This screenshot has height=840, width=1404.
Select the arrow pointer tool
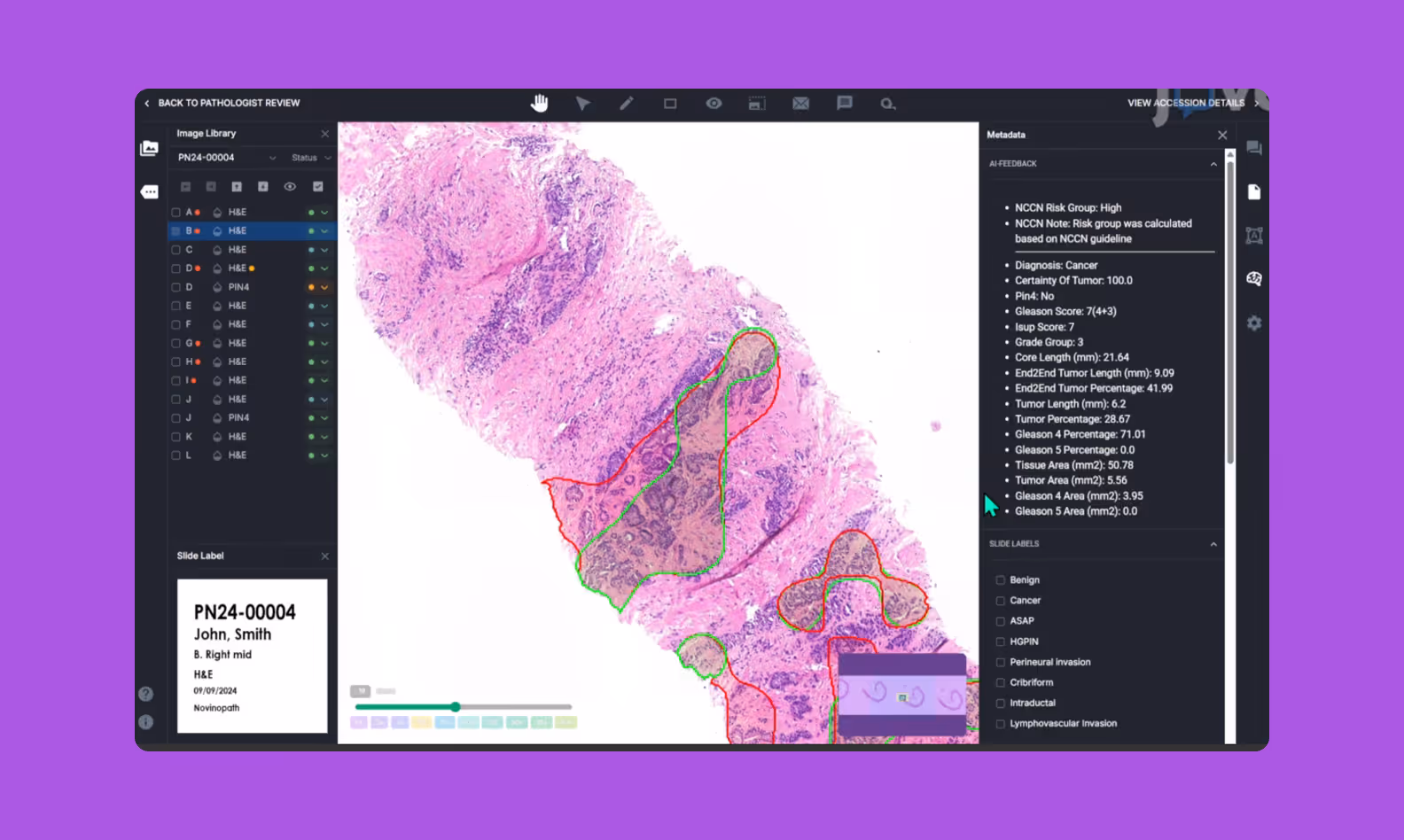click(582, 104)
